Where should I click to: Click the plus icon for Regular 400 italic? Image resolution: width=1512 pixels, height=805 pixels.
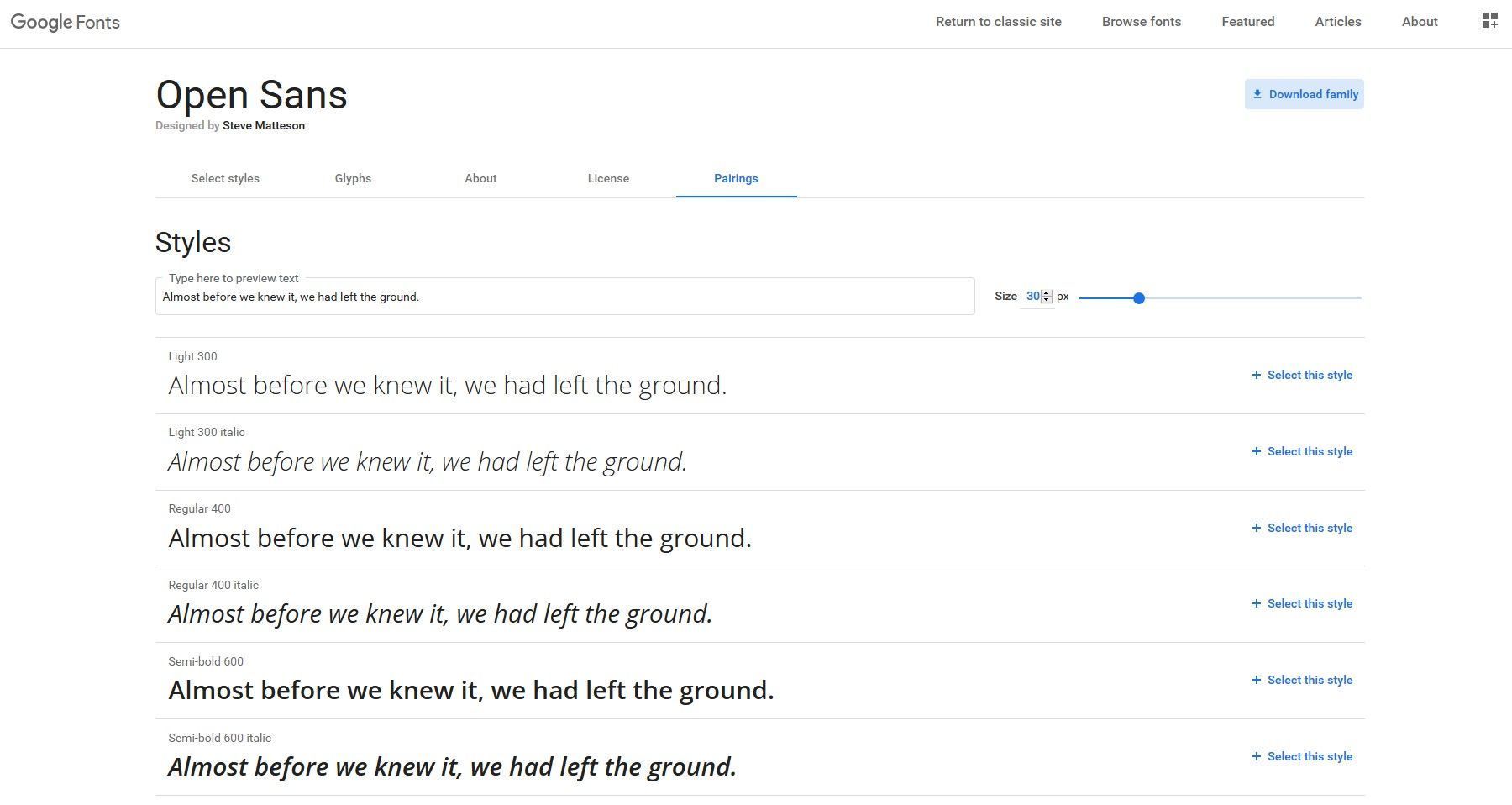(1257, 603)
